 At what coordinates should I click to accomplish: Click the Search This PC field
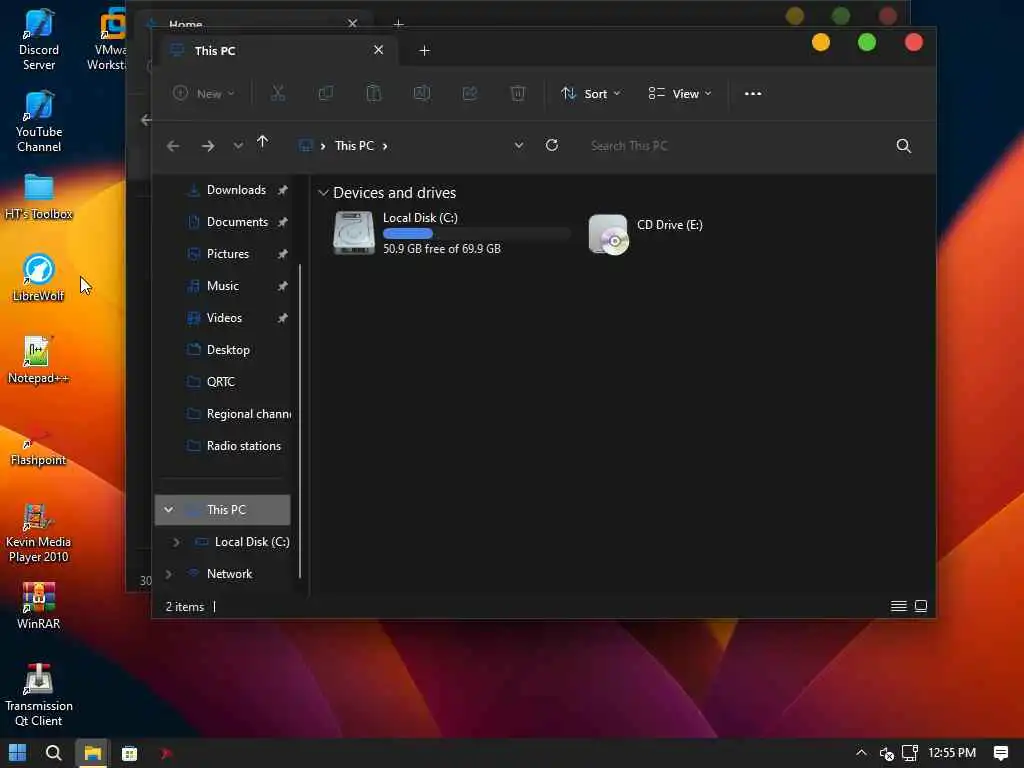(x=737, y=146)
